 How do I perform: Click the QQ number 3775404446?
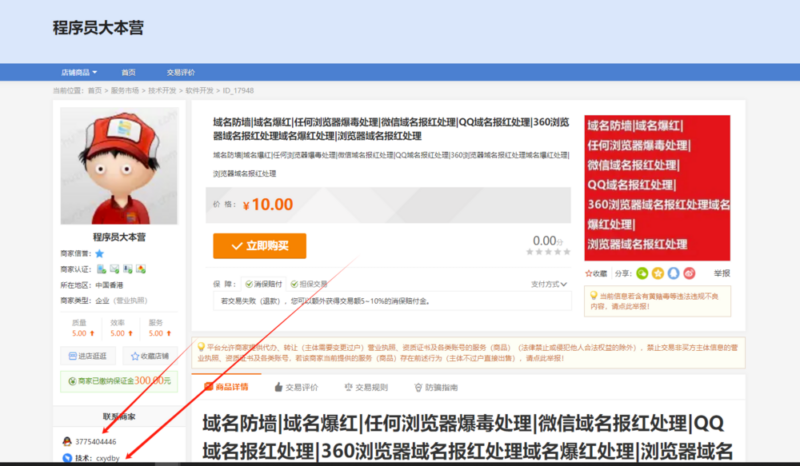pos(96,442)
